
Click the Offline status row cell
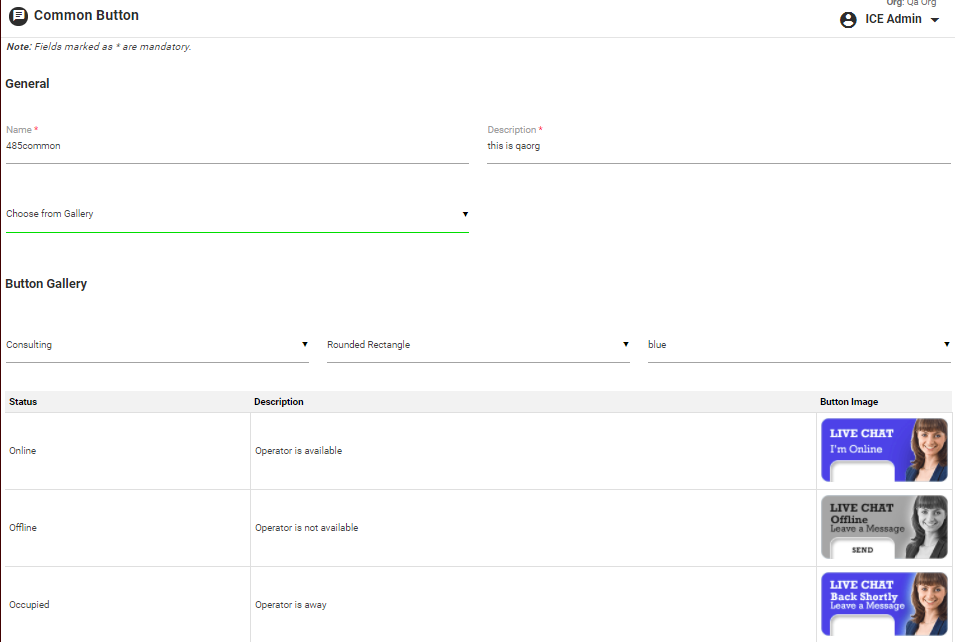click(x=23, y=528)
